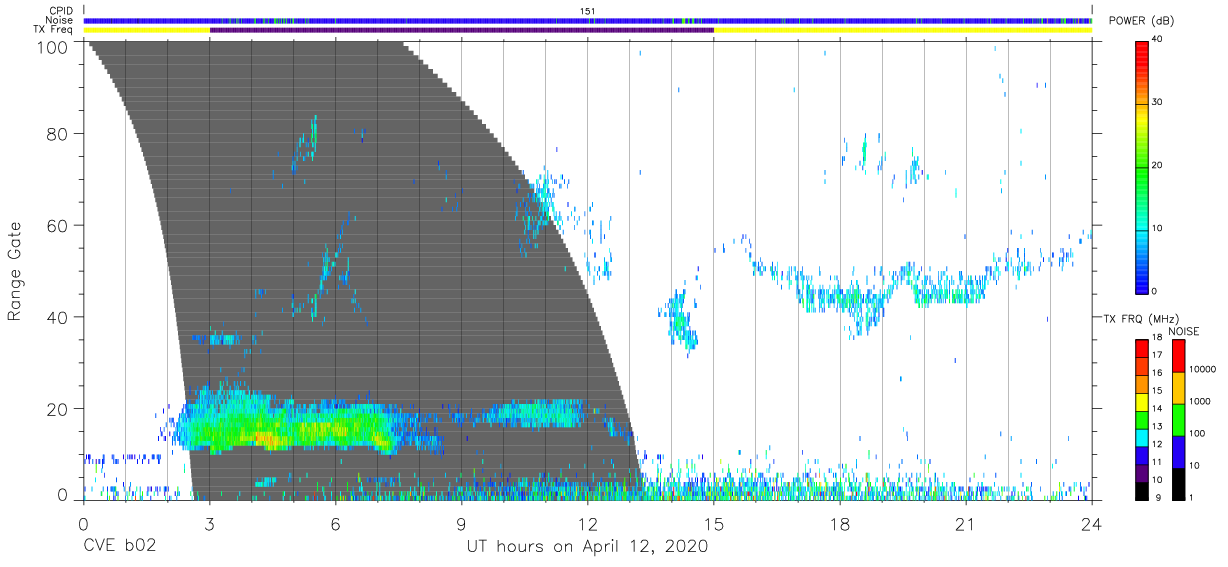Click the 1000 label on NOISE legend
Image resolution: width=1228 pixels, height=567 pixels.
pyautogui.click(x=1199, y=400)
